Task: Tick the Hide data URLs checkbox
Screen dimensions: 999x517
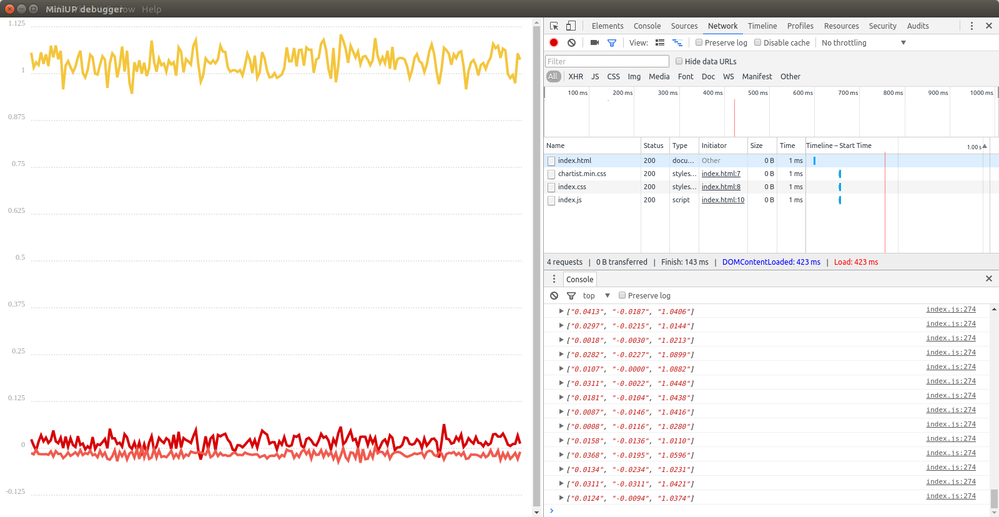Action: point(679,61)
